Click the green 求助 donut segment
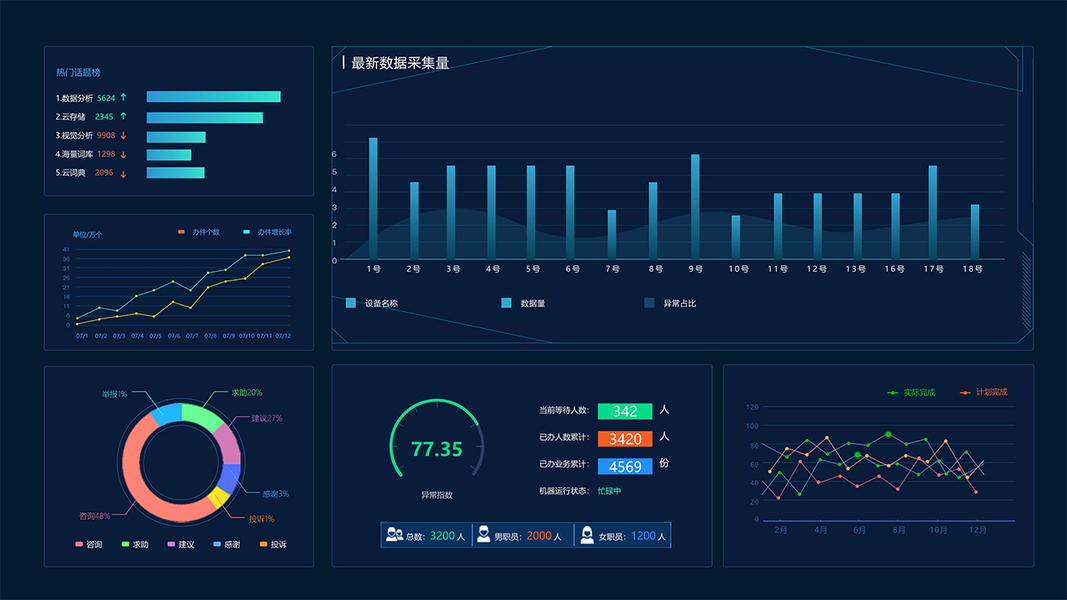Image resolution: width=1067 pixels, height=600 pixels. (x=202, y=416)
